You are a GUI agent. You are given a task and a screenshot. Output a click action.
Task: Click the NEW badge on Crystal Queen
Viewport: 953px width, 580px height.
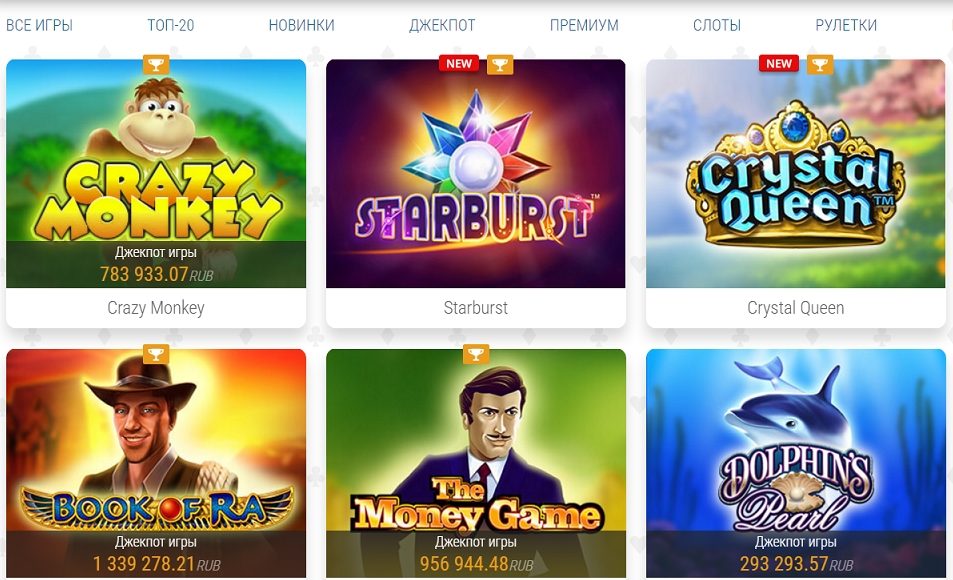coord(779,64)
